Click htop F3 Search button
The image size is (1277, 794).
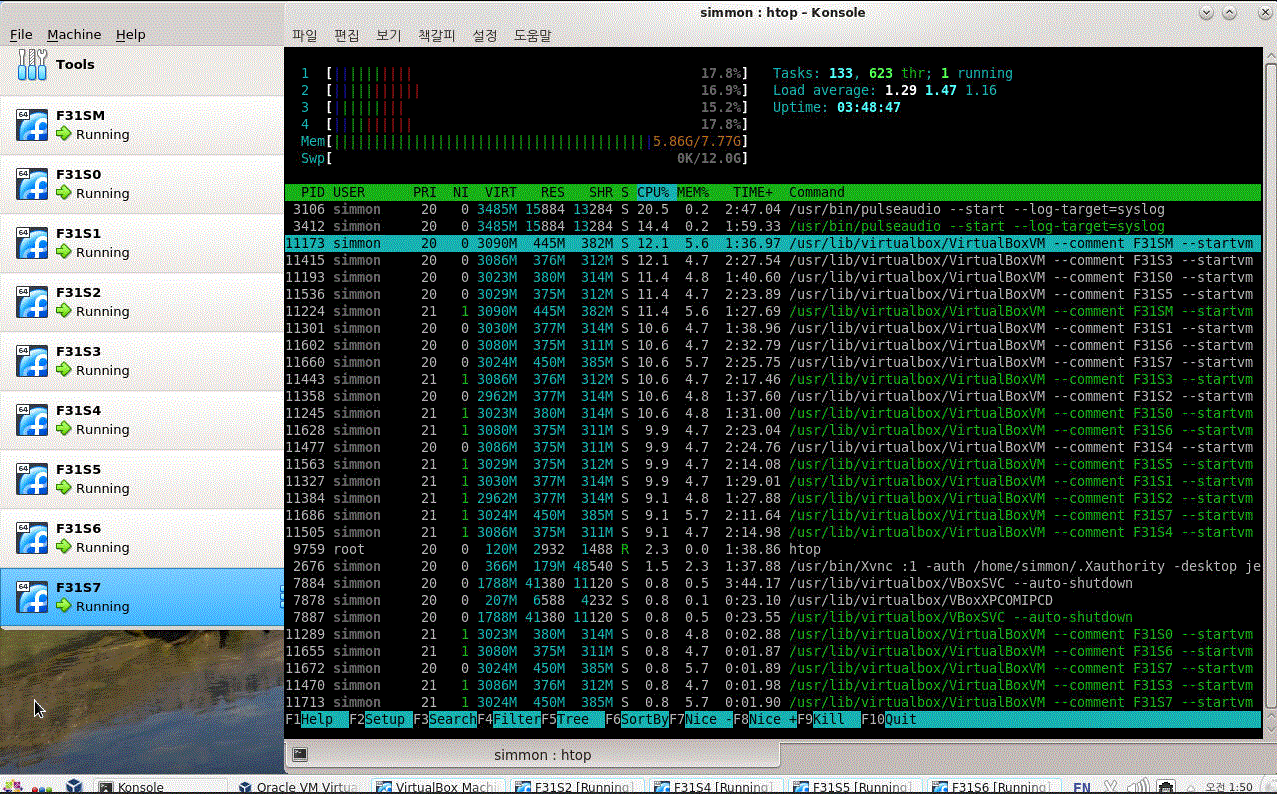tap(445, 719)
